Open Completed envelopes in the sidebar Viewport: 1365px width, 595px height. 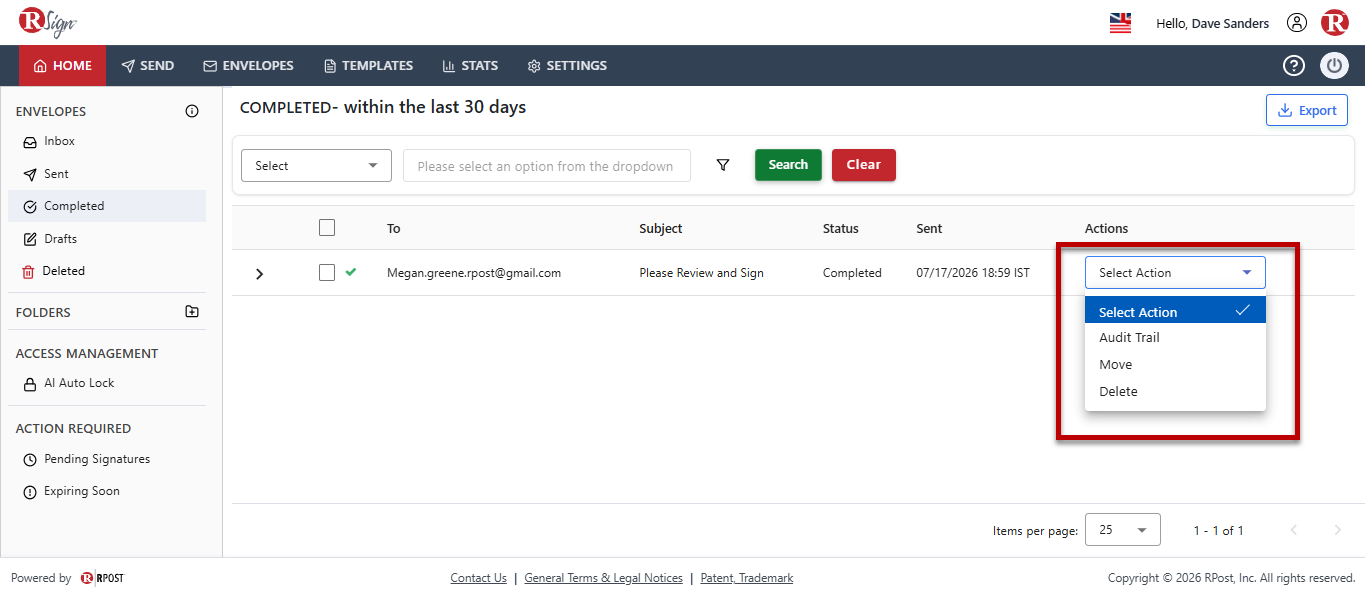[x=107, y=206]
